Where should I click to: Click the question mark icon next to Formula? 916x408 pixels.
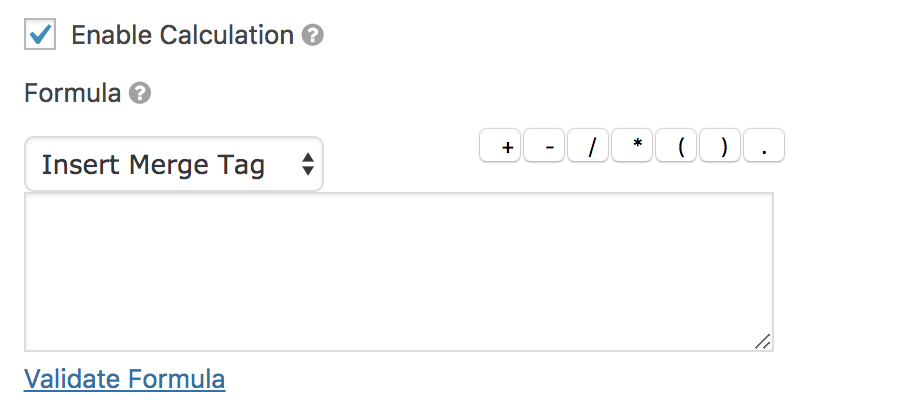click(x=140, y=93)
